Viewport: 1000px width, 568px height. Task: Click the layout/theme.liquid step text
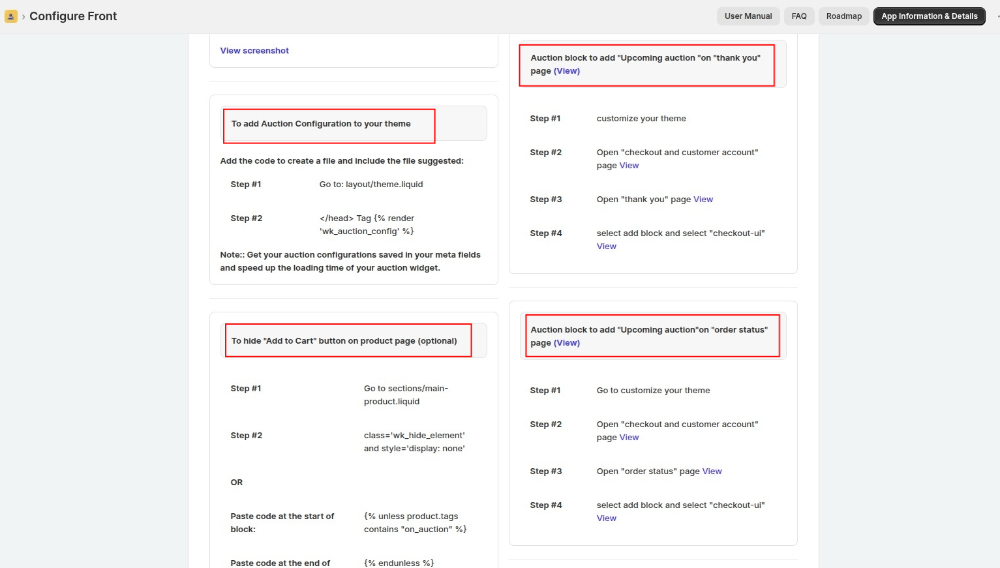click(371, 184)
